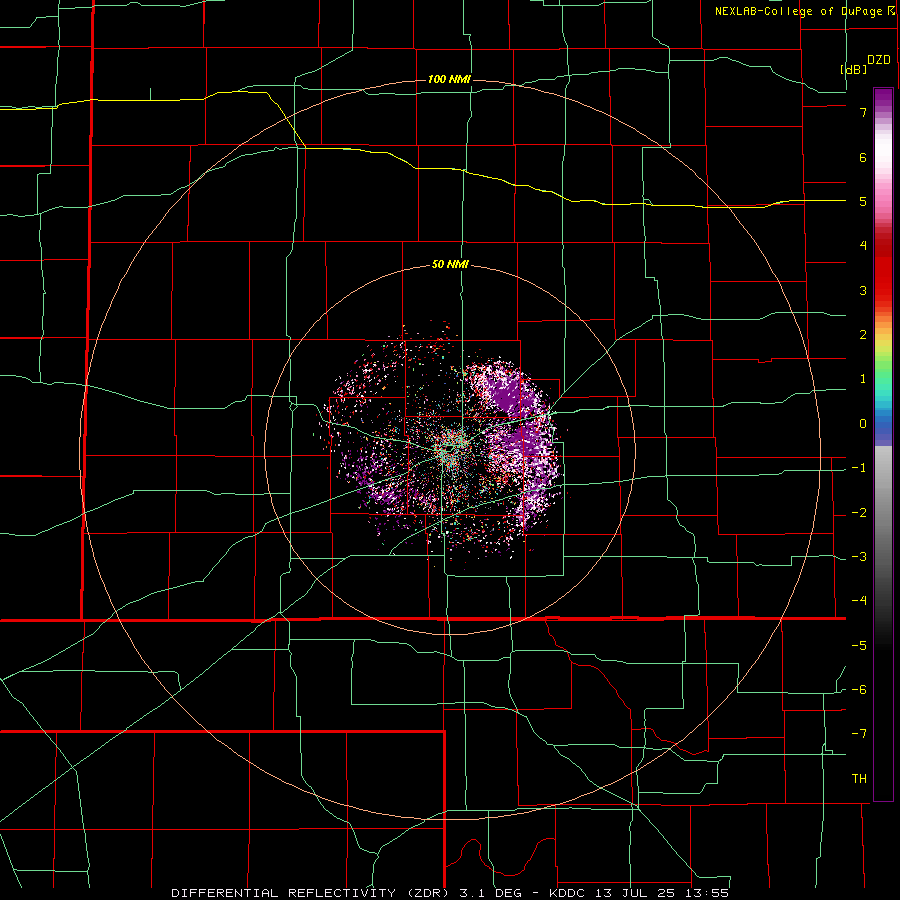Click the -2 value on the scale

point(859,513)
